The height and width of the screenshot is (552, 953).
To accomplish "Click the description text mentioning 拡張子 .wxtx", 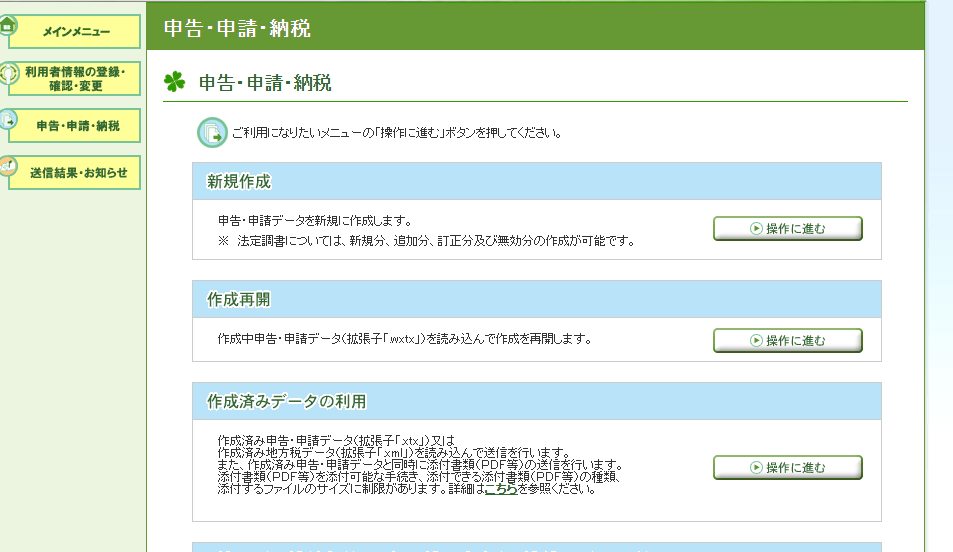I will (404, 339).
